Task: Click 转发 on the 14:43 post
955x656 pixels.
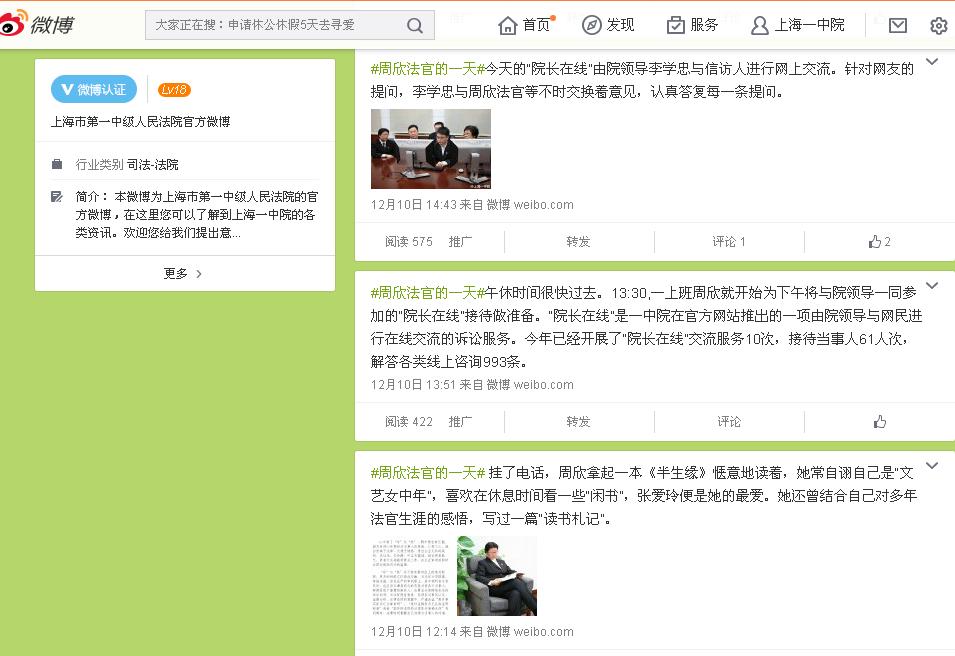Action: (579, 242)
